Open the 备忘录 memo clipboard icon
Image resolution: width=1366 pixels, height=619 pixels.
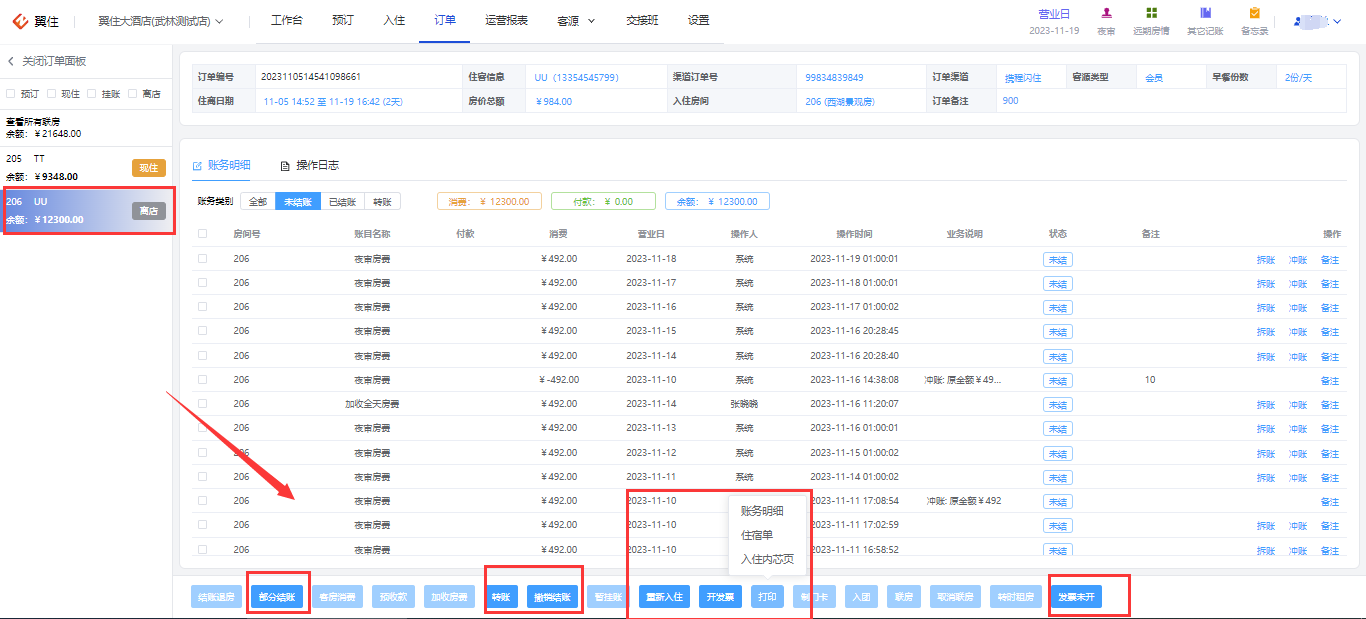[x=1254, y=14]
